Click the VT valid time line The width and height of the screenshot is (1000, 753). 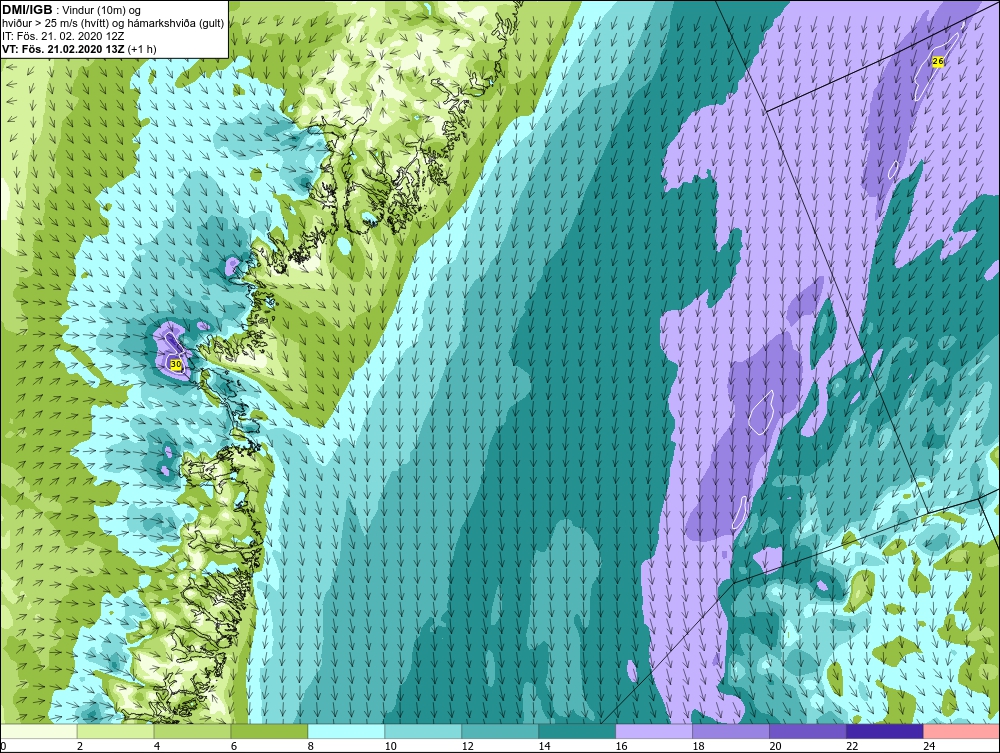79,49
